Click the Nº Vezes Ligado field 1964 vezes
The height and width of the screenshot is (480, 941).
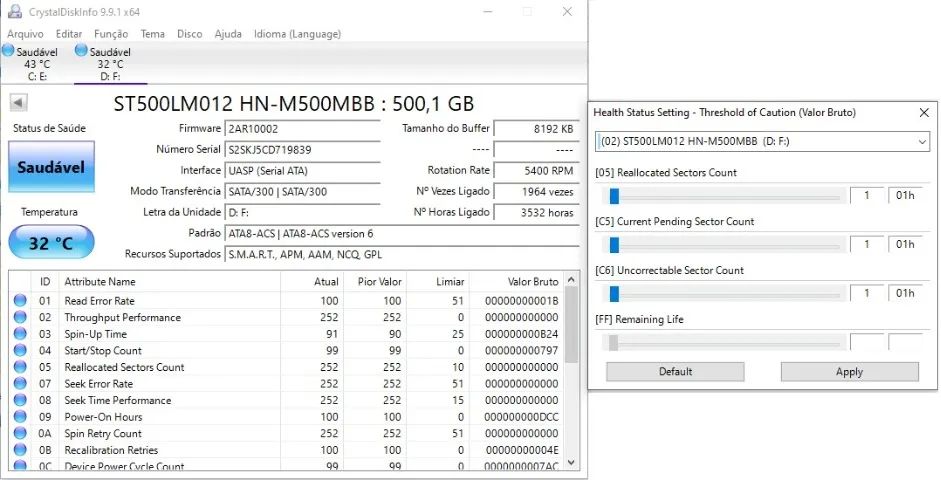[537, 192]
